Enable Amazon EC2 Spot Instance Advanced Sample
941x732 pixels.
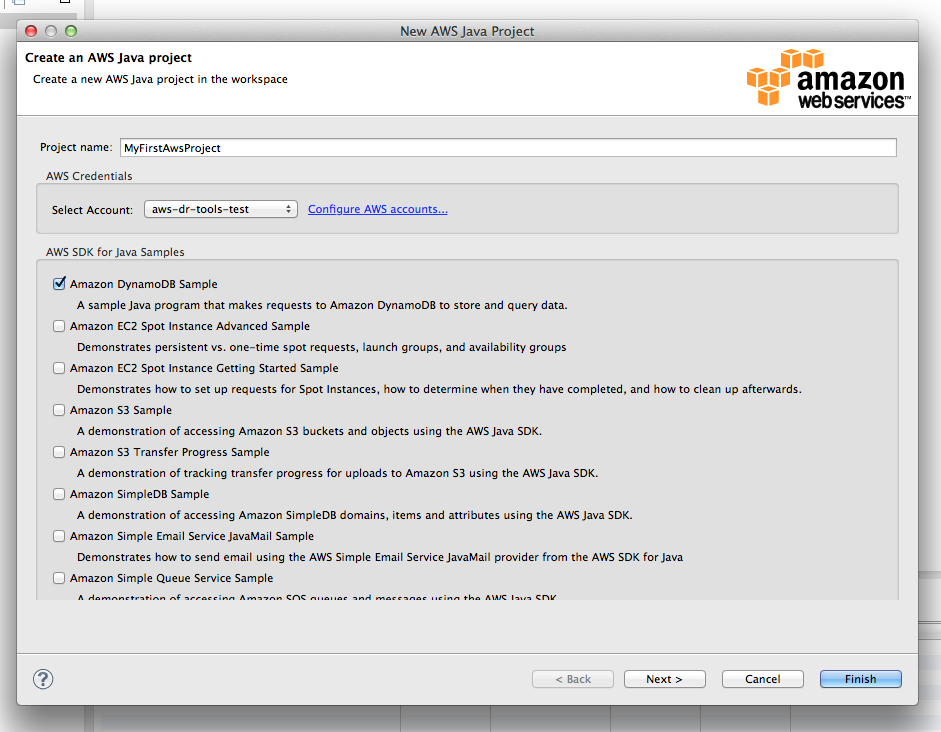pyautogui.click(x=59, y=326)
